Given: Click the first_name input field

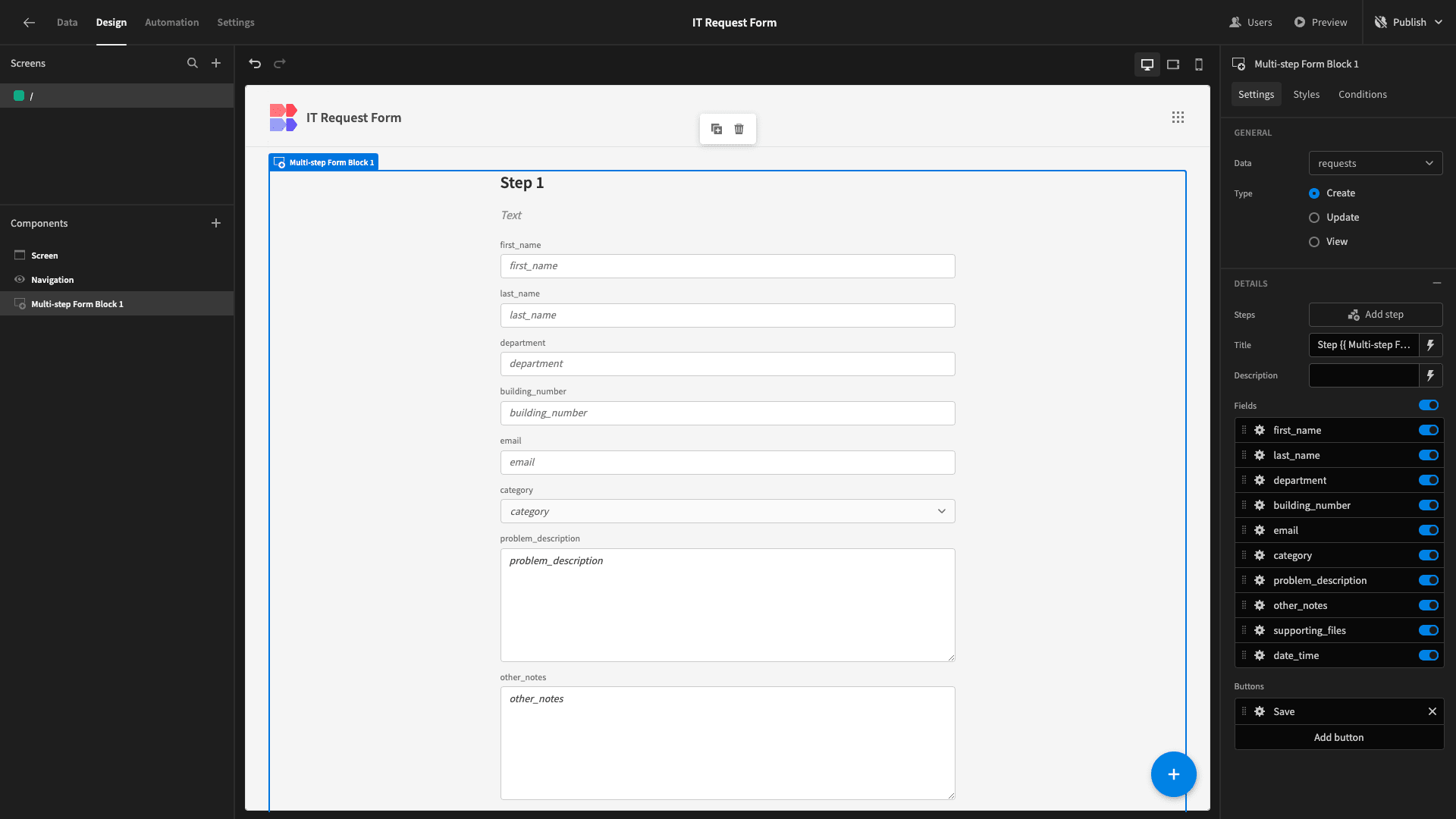Looking at the screenshot, I should (728, 266).
